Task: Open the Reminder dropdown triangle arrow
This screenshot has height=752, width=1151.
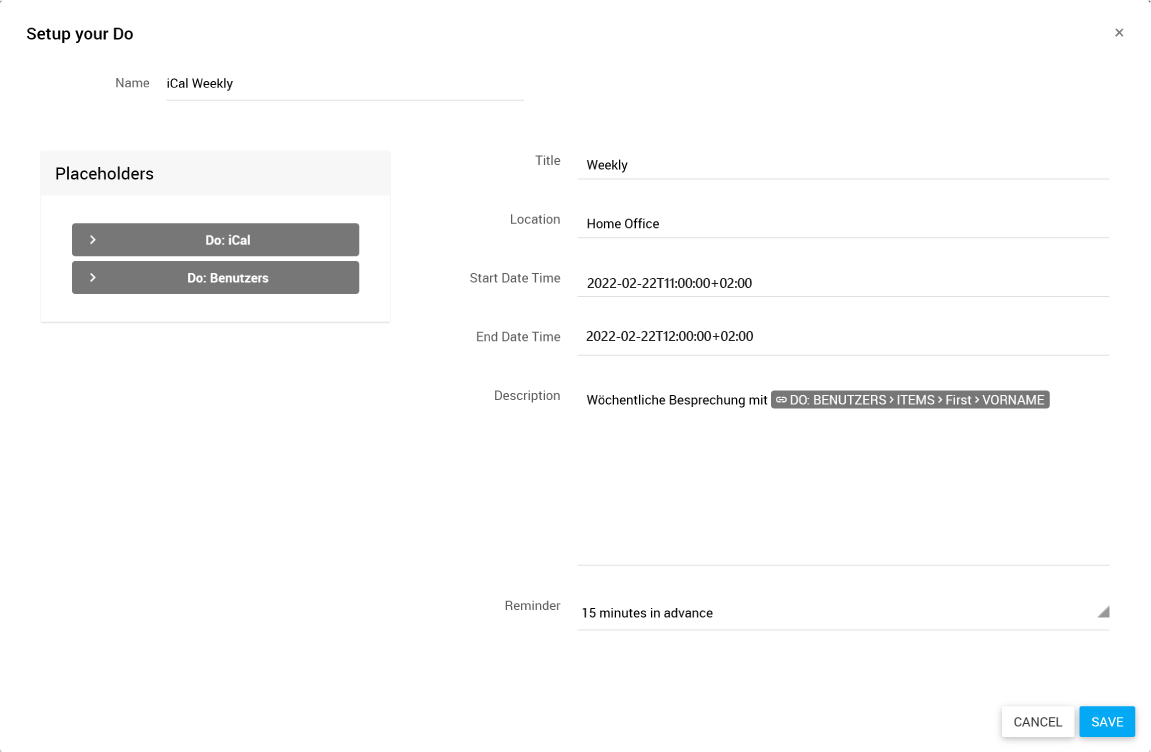Action: 1103,612
